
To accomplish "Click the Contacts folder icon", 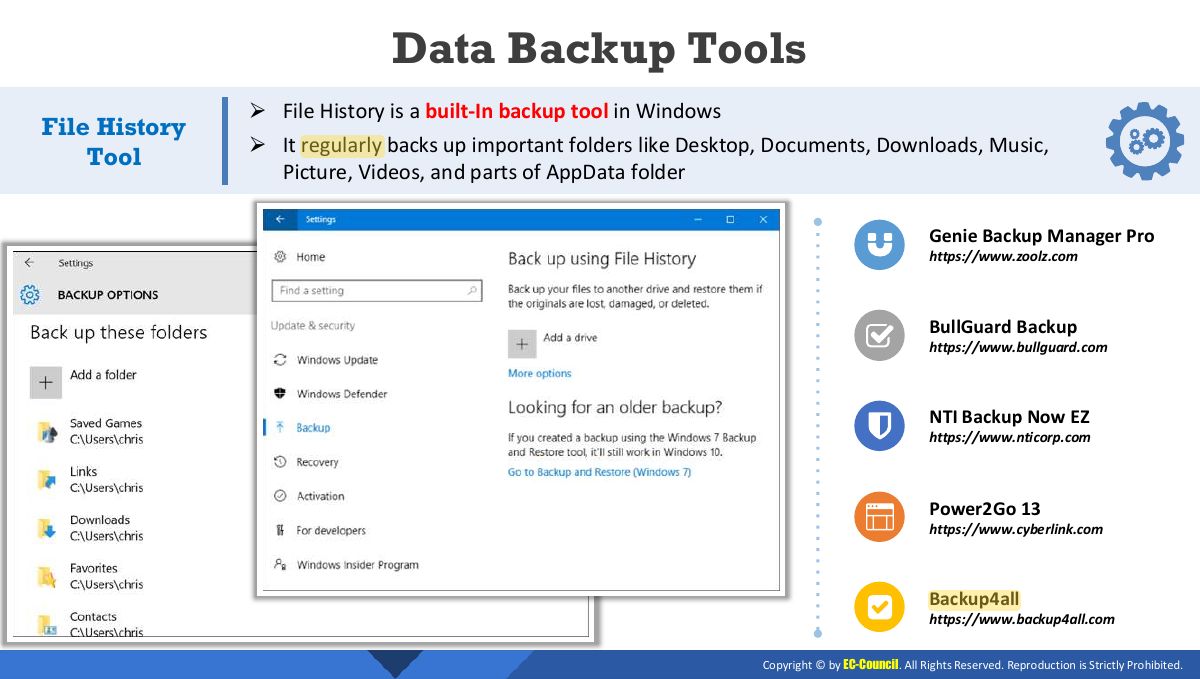I will [46, 625].
